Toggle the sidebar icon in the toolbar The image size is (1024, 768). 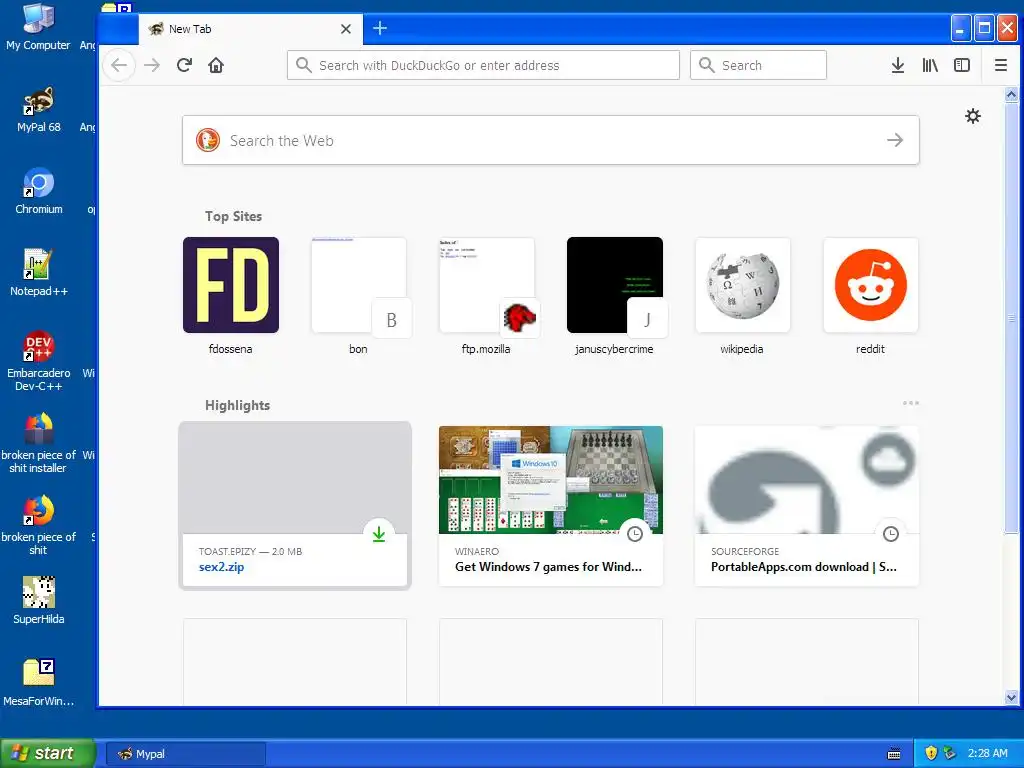pos(962,65)
